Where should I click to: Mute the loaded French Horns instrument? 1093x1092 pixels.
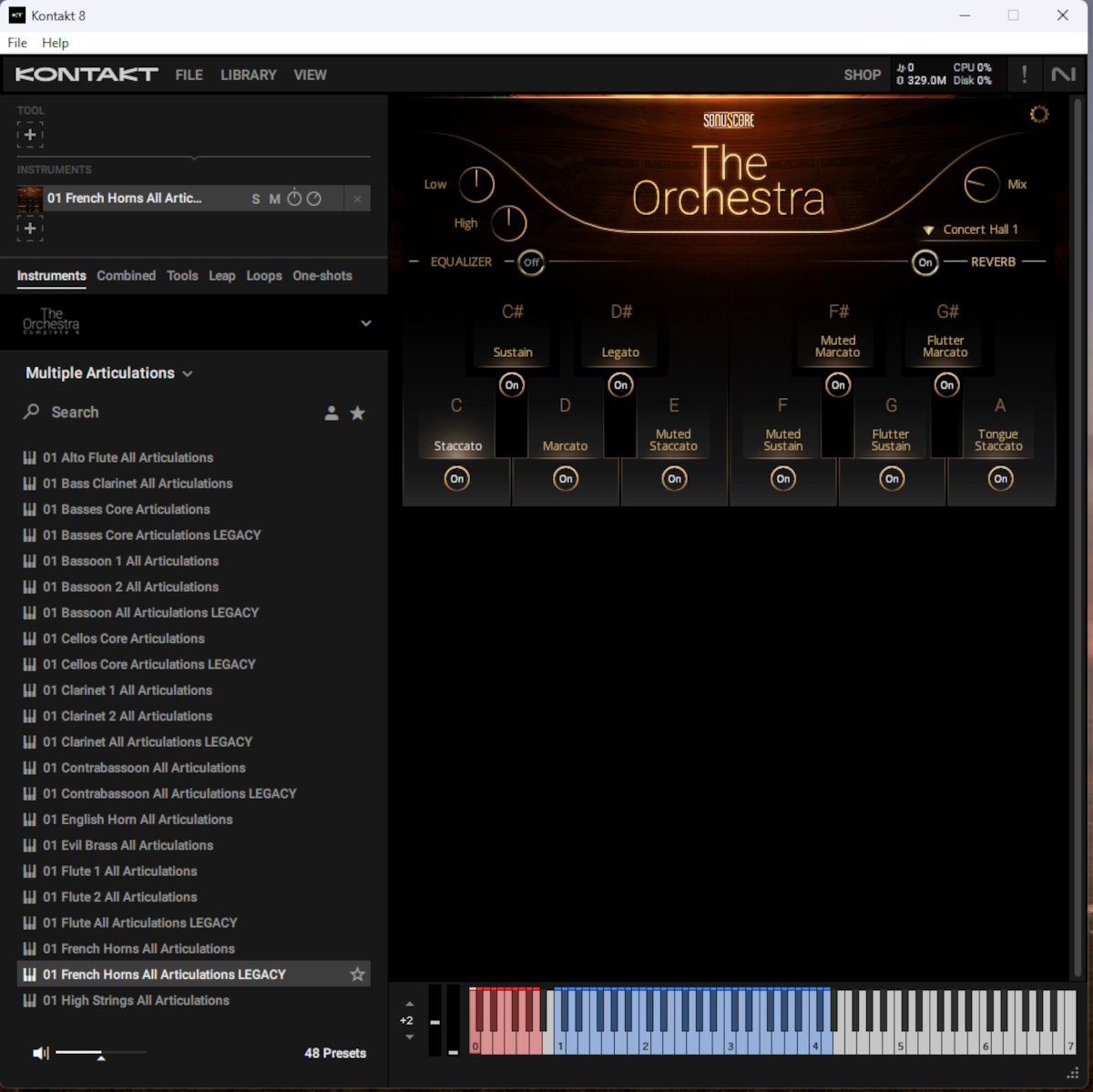(x=274, y=199)
